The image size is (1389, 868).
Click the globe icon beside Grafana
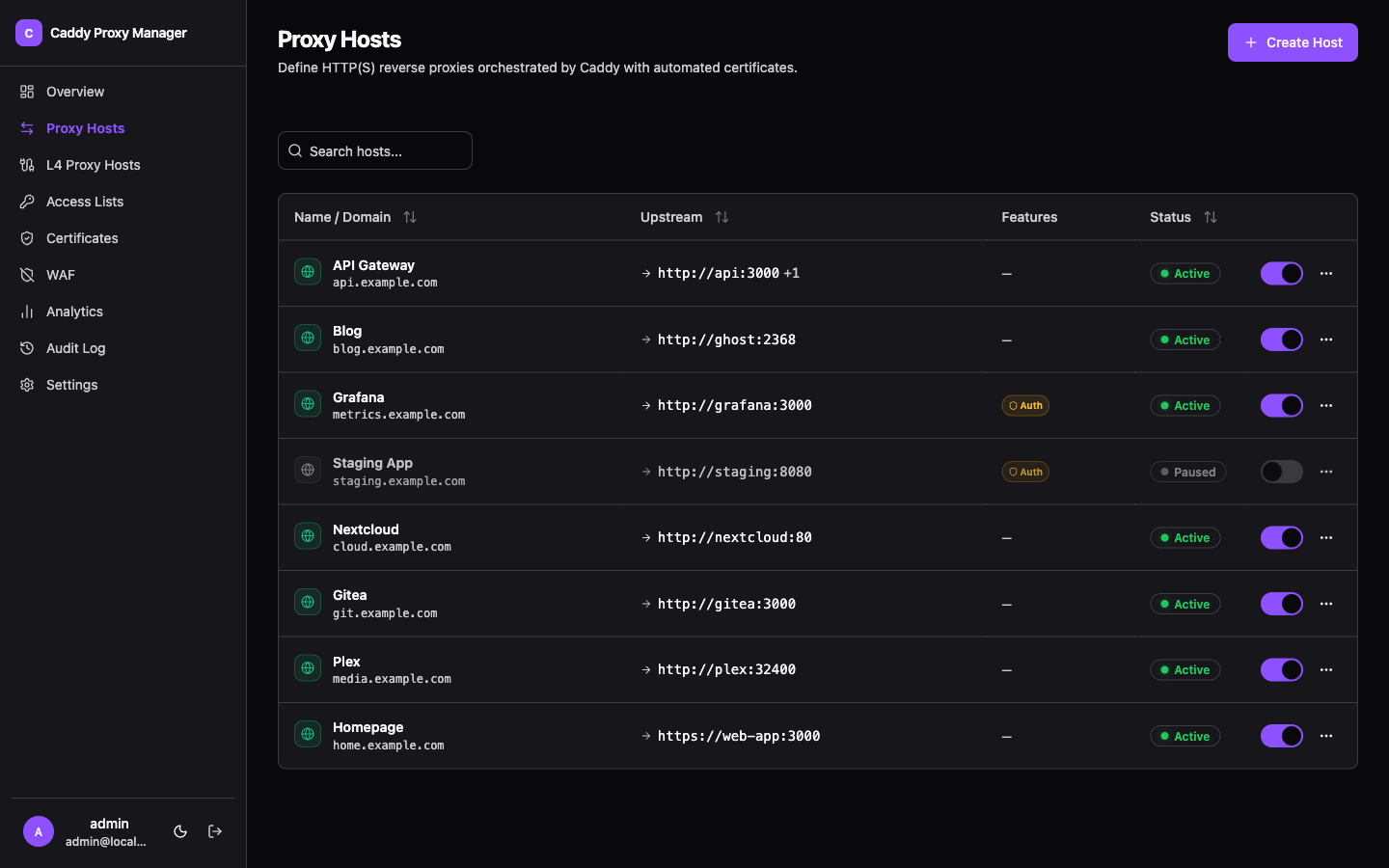click(x=307, y=404)
